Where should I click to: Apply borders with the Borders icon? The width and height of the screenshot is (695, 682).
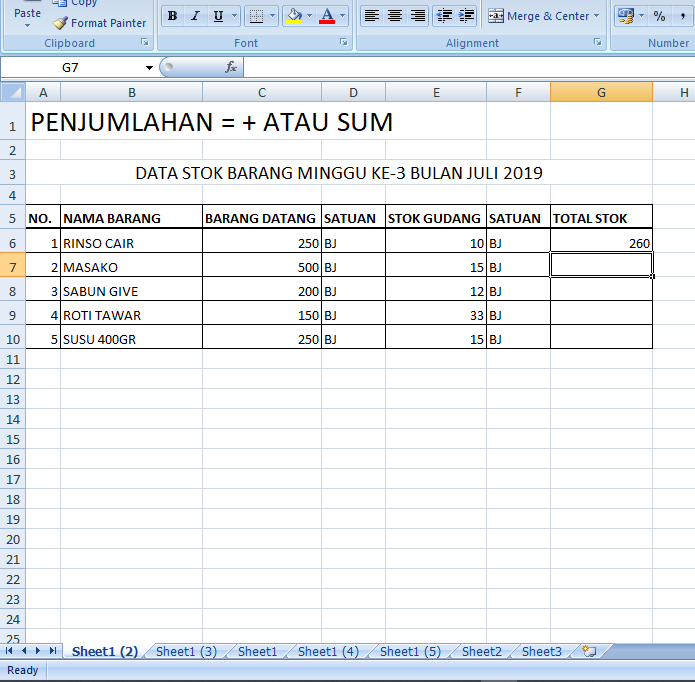click(x=256, y=16)
